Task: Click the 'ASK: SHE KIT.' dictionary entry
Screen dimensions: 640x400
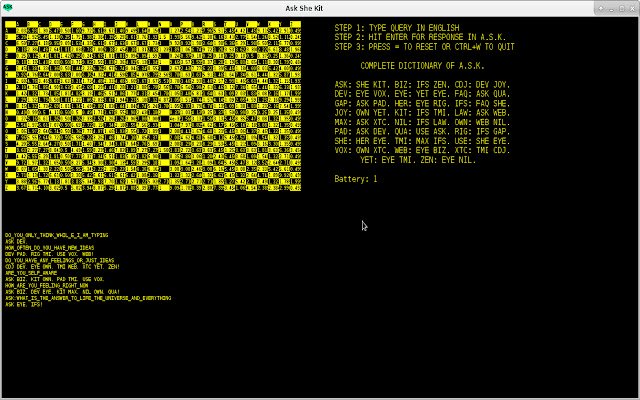Action: pyautogui.click(x=357, y=84)
